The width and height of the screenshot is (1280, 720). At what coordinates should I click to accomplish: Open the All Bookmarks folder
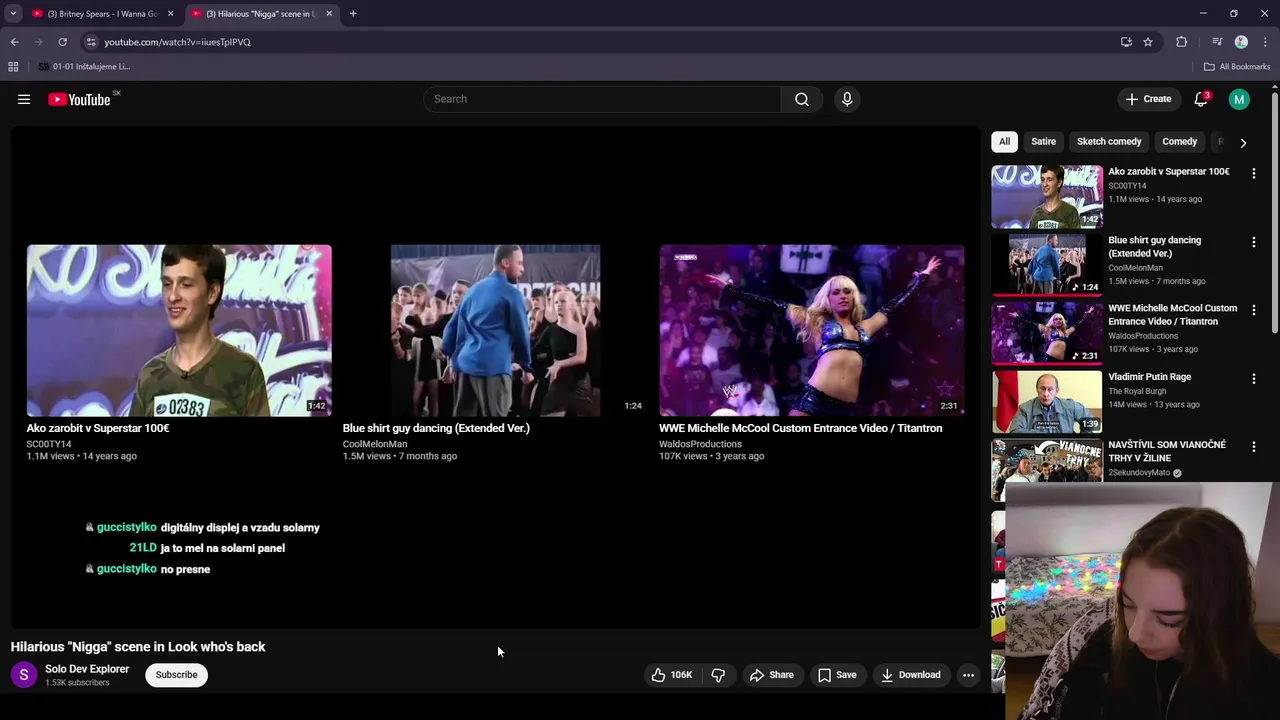[x=1237, y=67]
